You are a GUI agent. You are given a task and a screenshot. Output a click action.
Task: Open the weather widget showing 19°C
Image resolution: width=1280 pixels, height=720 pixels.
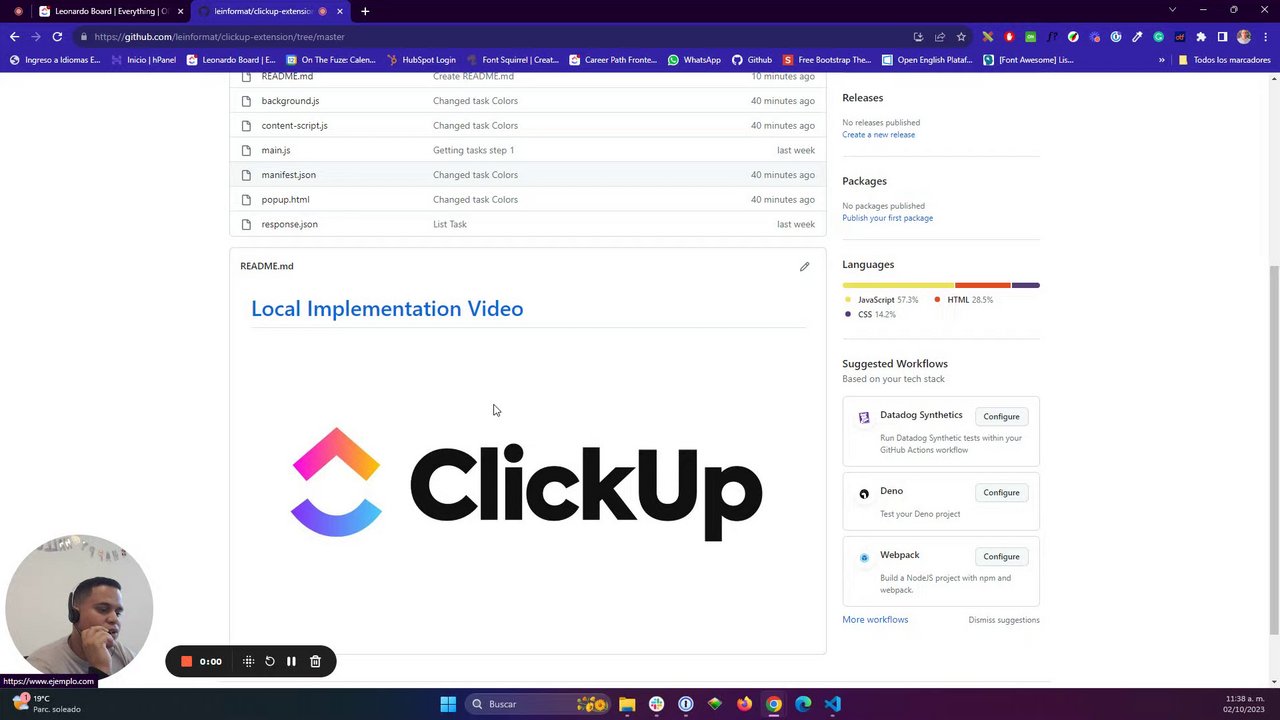pos(45,704)
